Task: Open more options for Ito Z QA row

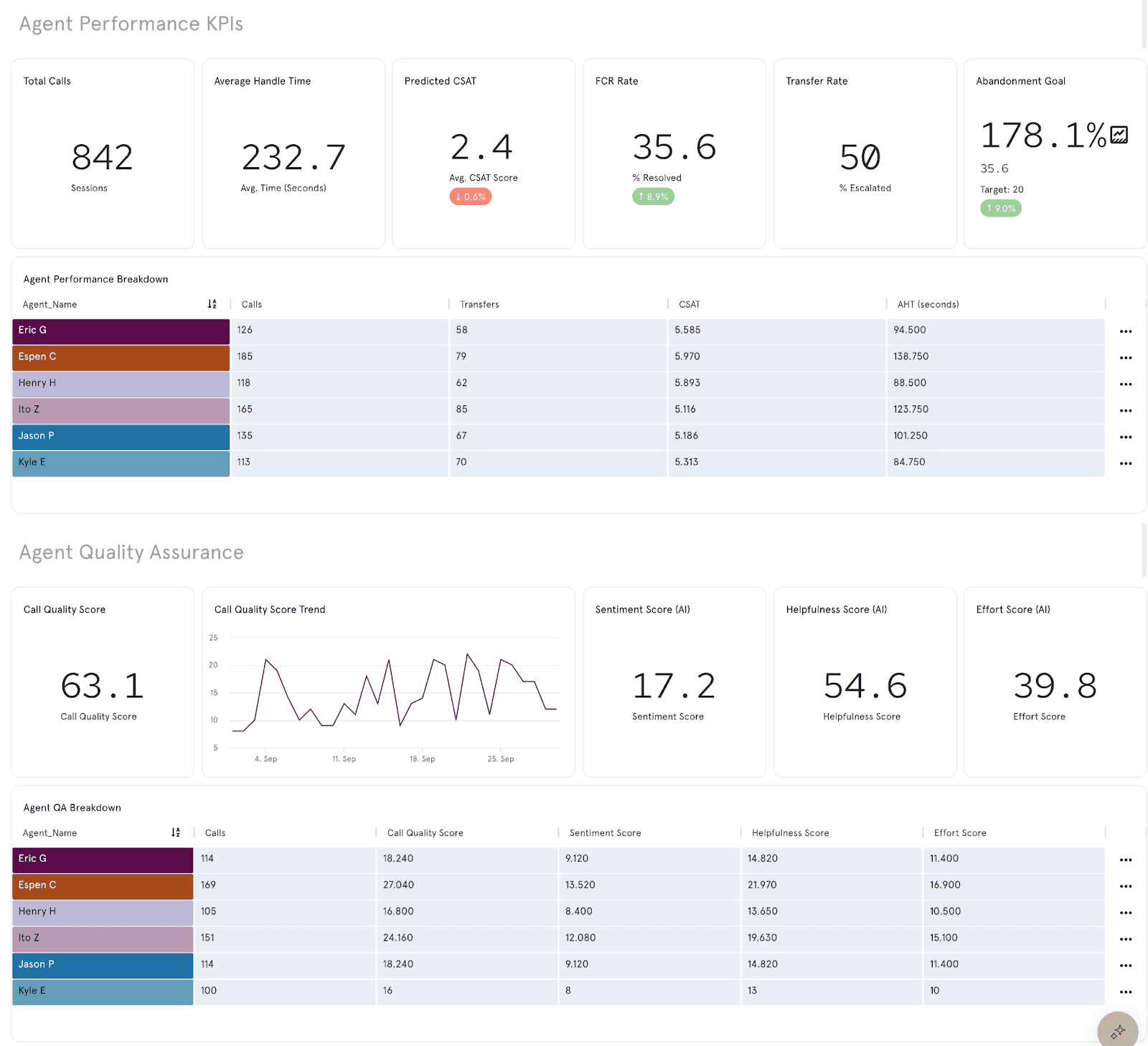Action: [x=1125, y=939]
